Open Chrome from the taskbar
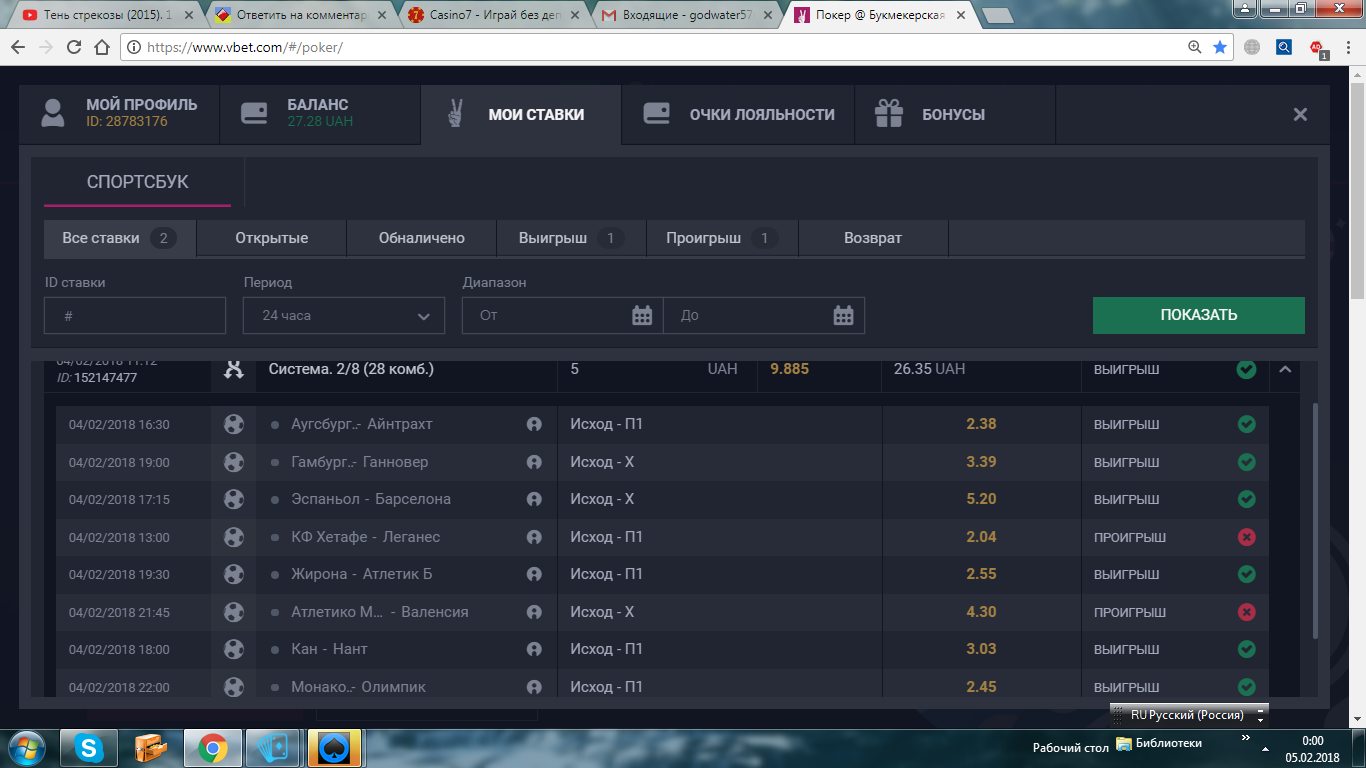Screen dimensions: 1366x768 pyautogui.click(x=211, y=747)
